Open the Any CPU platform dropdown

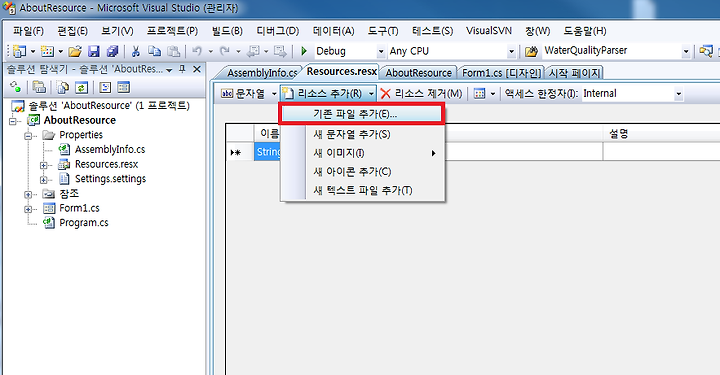[511, 51]
